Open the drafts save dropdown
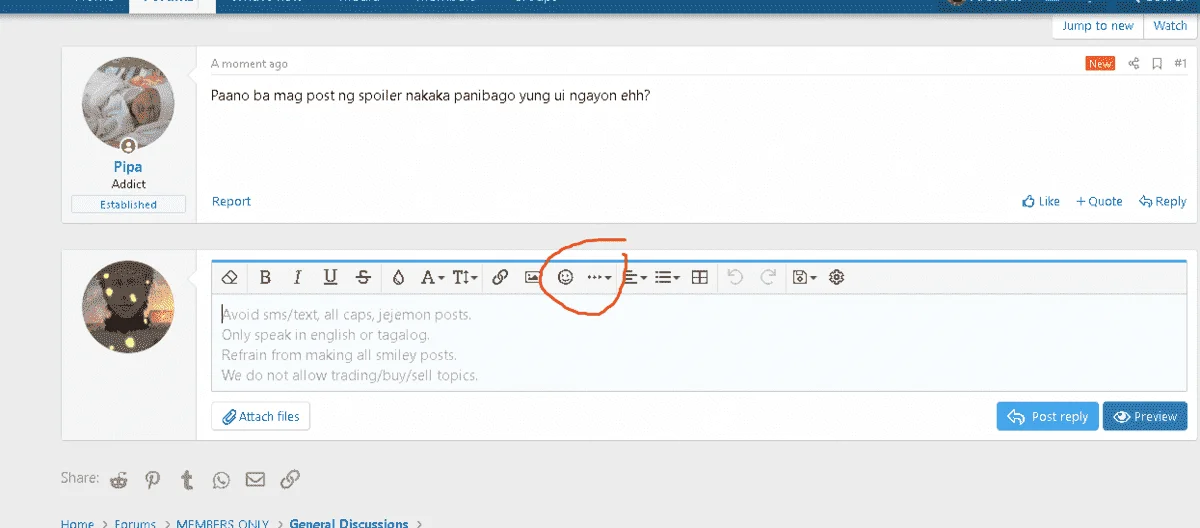This screenshot has width=1200, height=528. click(x=804, y=277)
